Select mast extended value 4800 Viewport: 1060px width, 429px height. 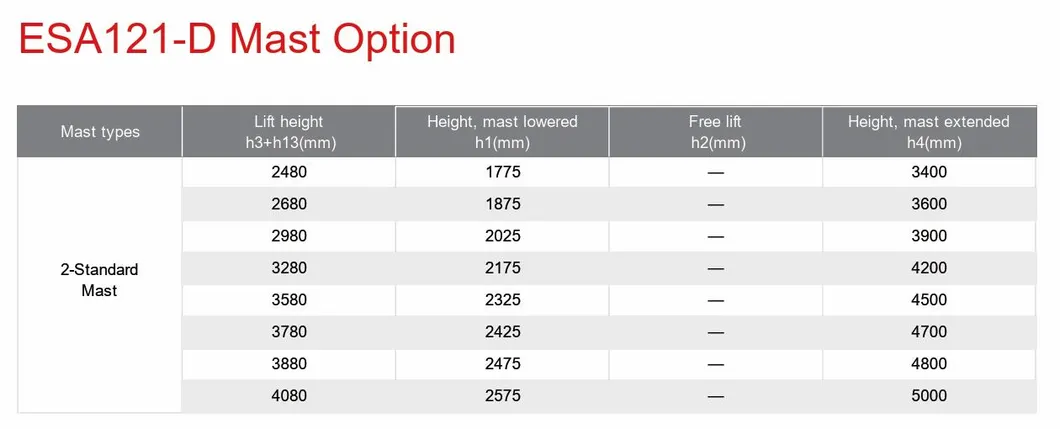coord(928,364)
